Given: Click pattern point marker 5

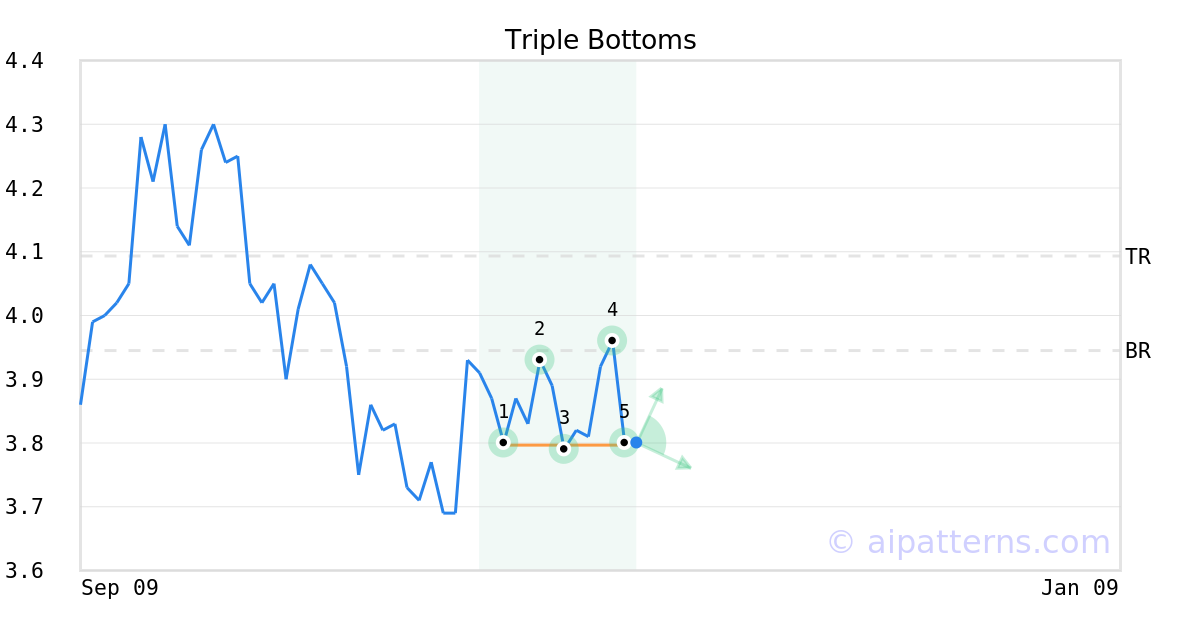Looking at the screenshot, I should pos(624,442).
